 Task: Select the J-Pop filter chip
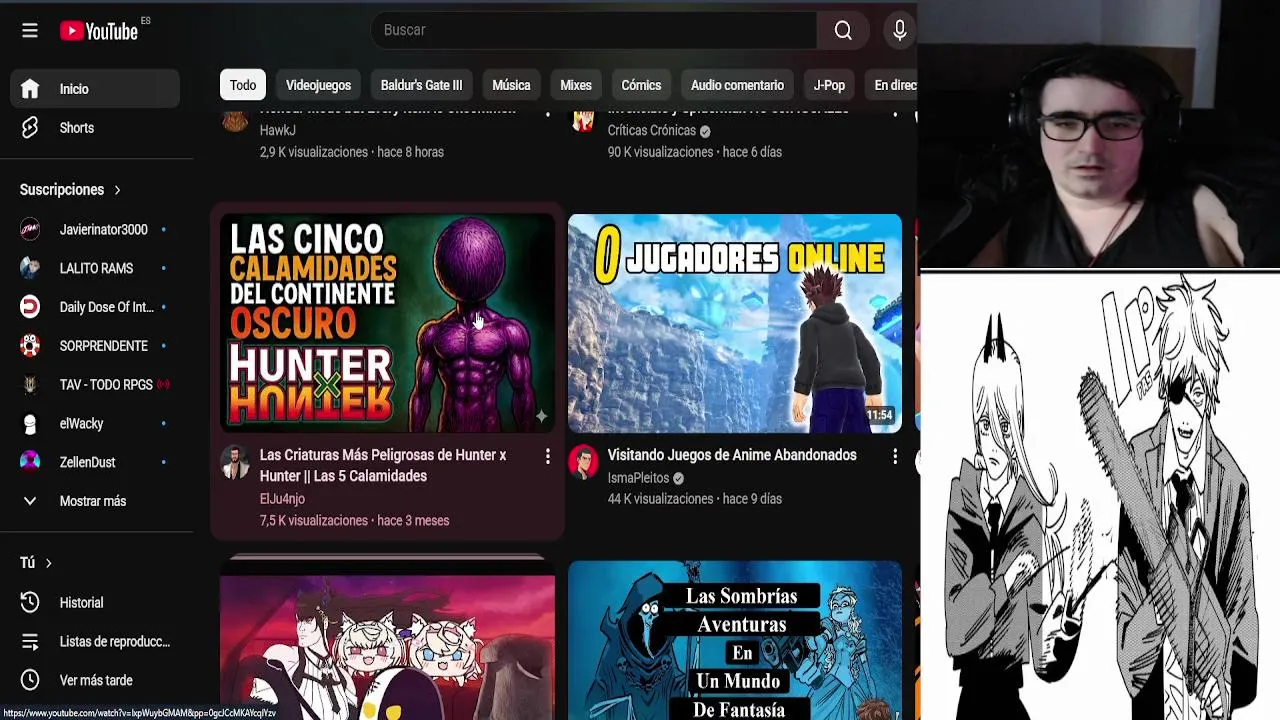click(829, 85)
